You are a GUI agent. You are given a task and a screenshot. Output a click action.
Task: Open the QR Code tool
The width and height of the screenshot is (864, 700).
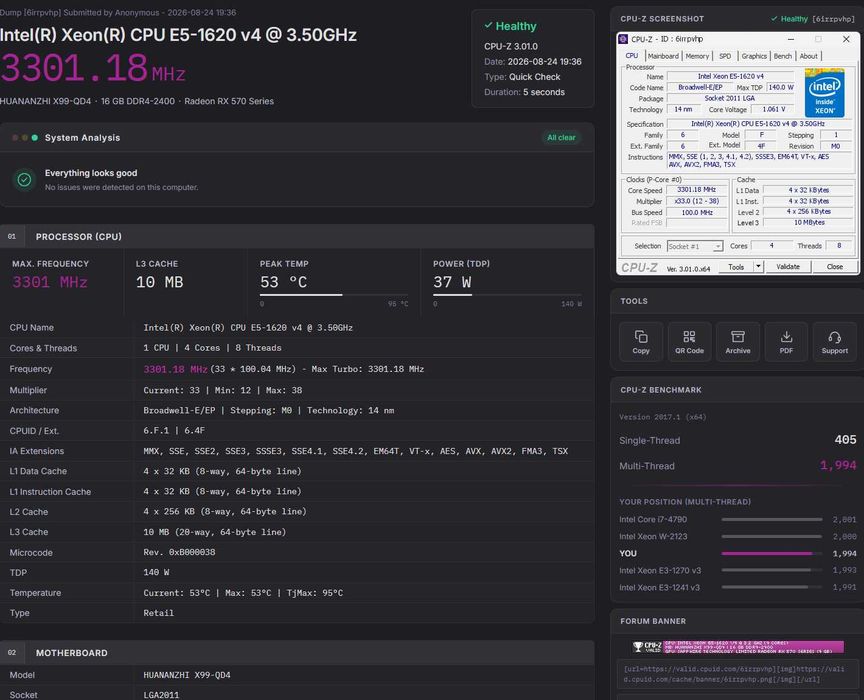[689, 342]
